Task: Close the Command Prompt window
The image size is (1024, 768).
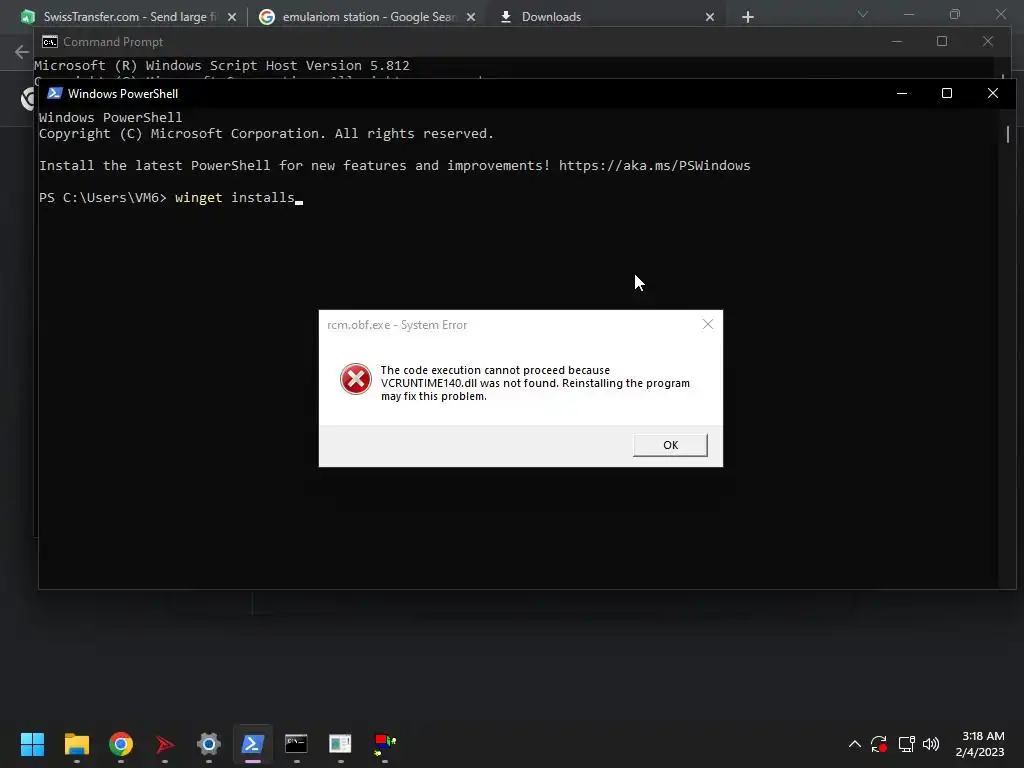Action: click(987, 41)
